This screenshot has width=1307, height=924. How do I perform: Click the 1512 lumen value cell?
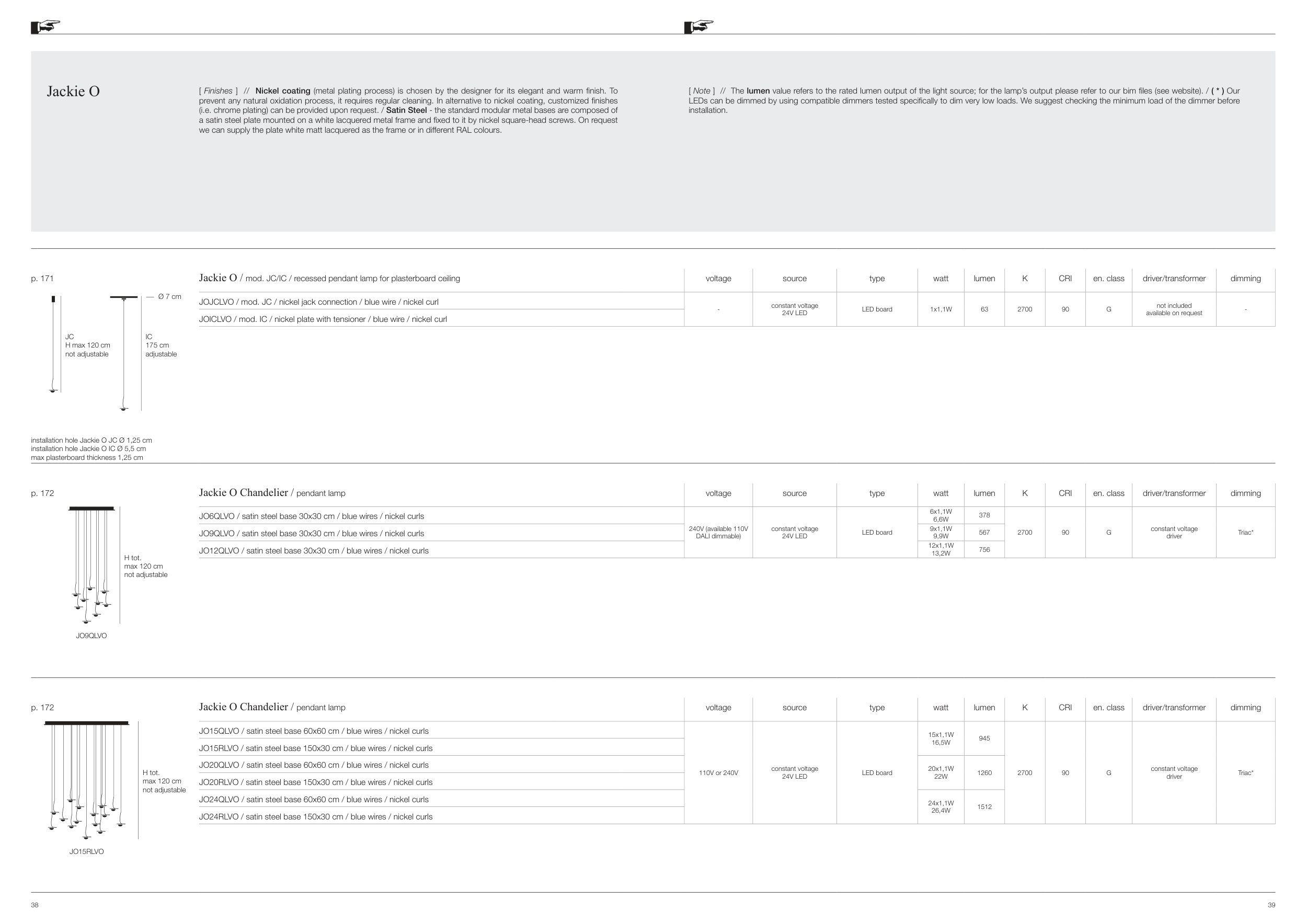tap(984, 807)
